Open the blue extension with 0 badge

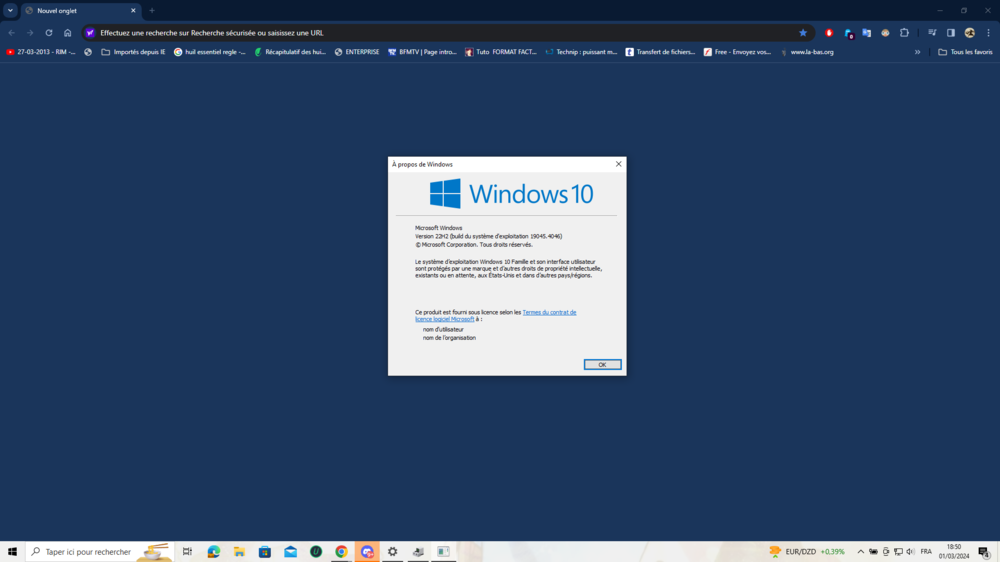click(848, 33)
